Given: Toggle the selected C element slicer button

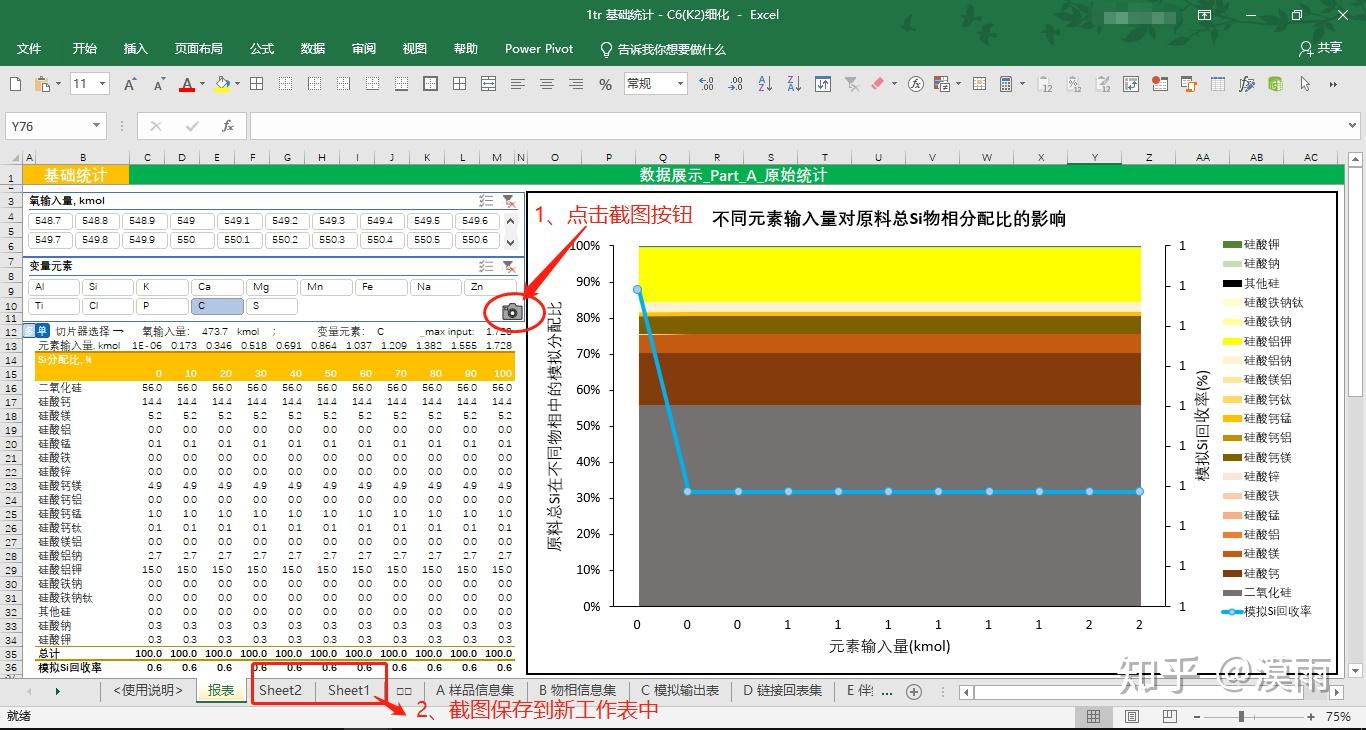Looking at the screenshot, I should [x=217, y=306].
